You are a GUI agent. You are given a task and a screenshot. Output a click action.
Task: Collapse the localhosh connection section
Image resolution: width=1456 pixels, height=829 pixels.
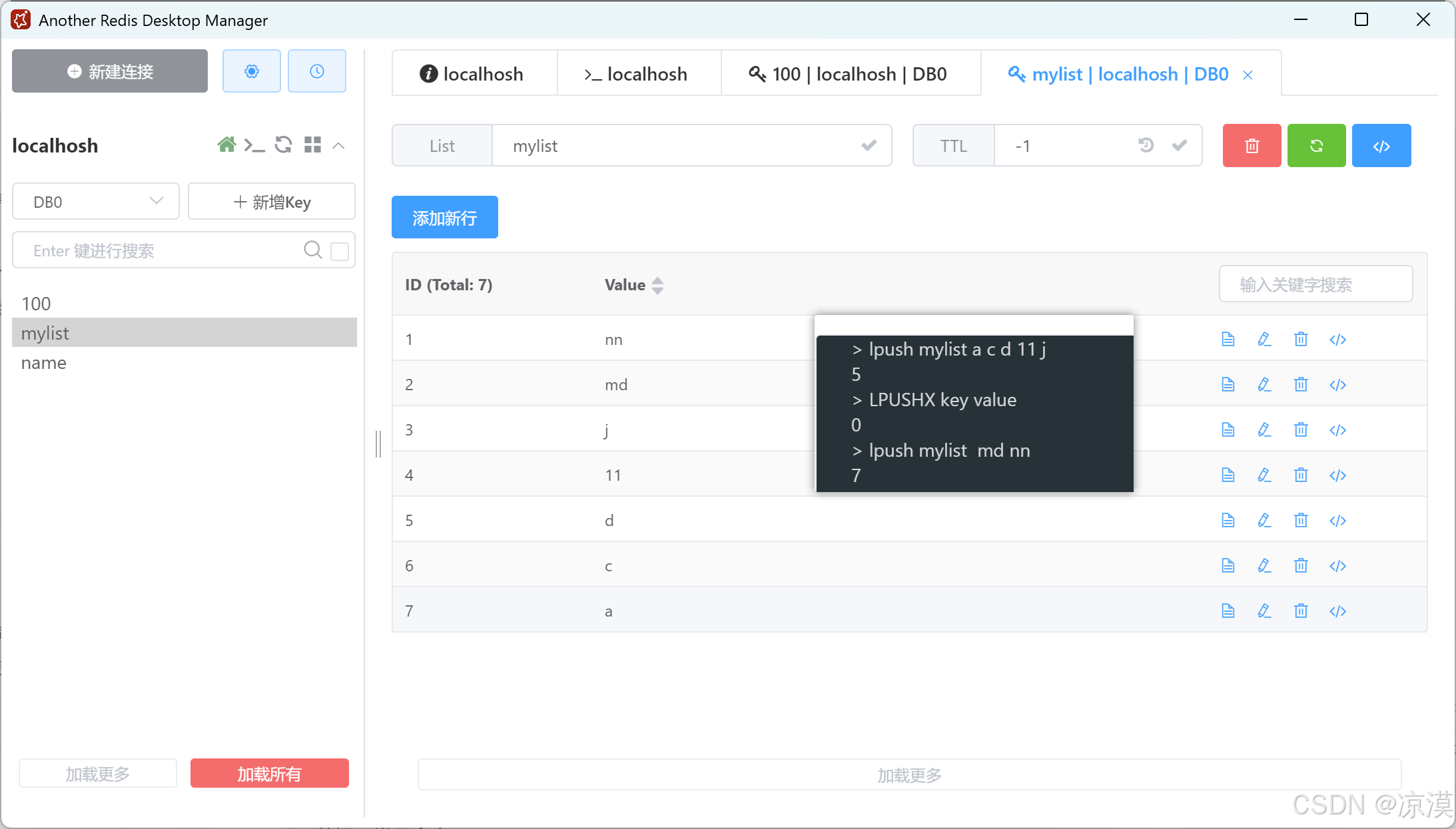[338, 145]
